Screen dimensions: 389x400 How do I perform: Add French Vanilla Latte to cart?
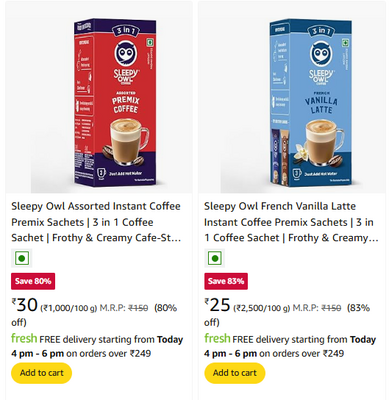pos(235,373)
